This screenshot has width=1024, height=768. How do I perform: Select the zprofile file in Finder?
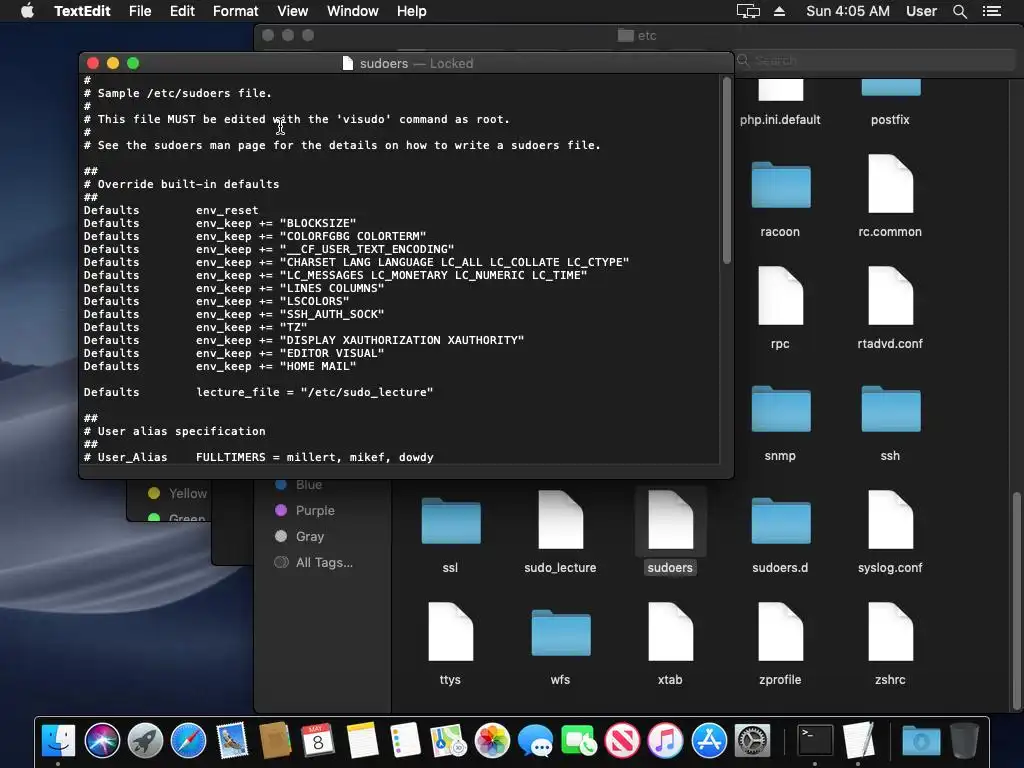click(780, 632)
